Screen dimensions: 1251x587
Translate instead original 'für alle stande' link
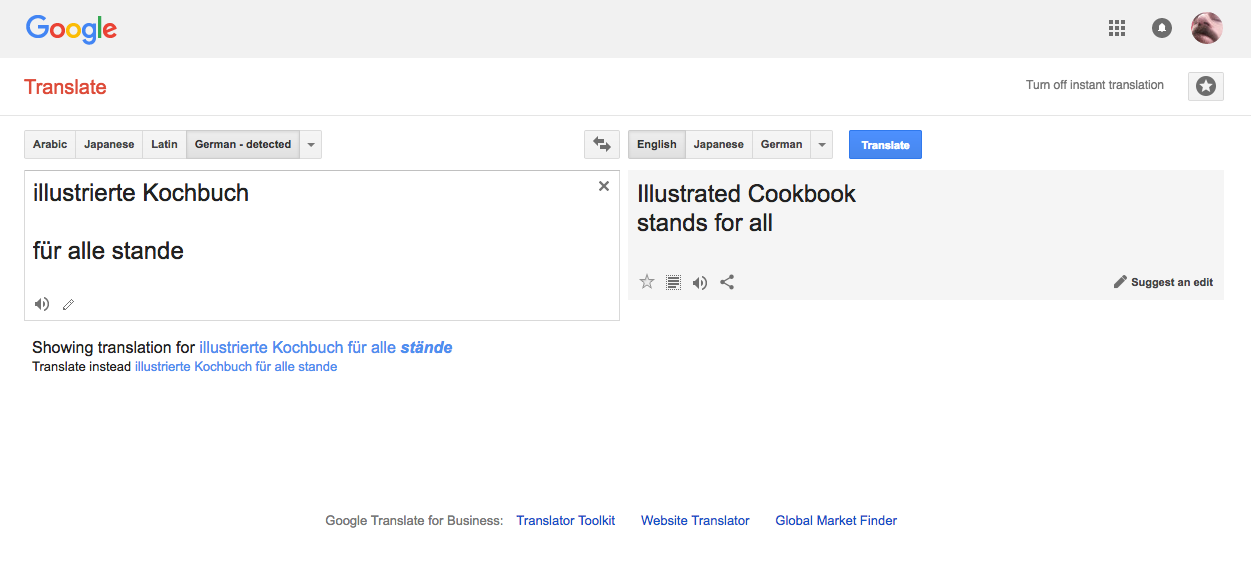click(236, 367)
